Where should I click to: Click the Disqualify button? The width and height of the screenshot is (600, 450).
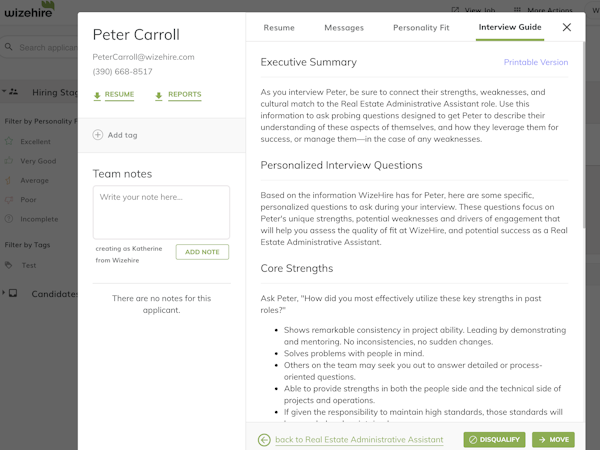pyautogui.click(x=494, y=440)
